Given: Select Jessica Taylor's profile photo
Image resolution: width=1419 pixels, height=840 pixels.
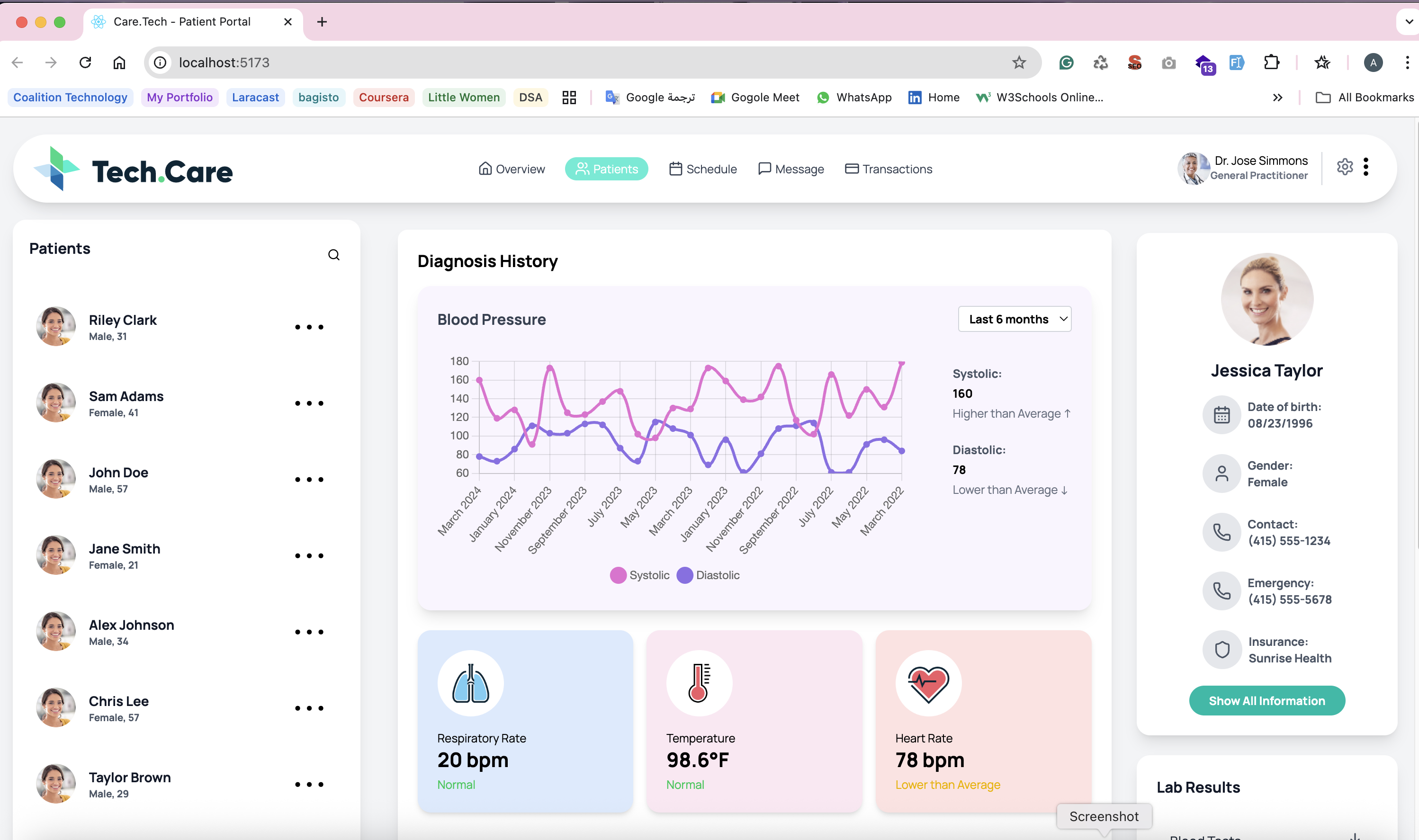Looking at the screenshot, I should pos(1266,299).
